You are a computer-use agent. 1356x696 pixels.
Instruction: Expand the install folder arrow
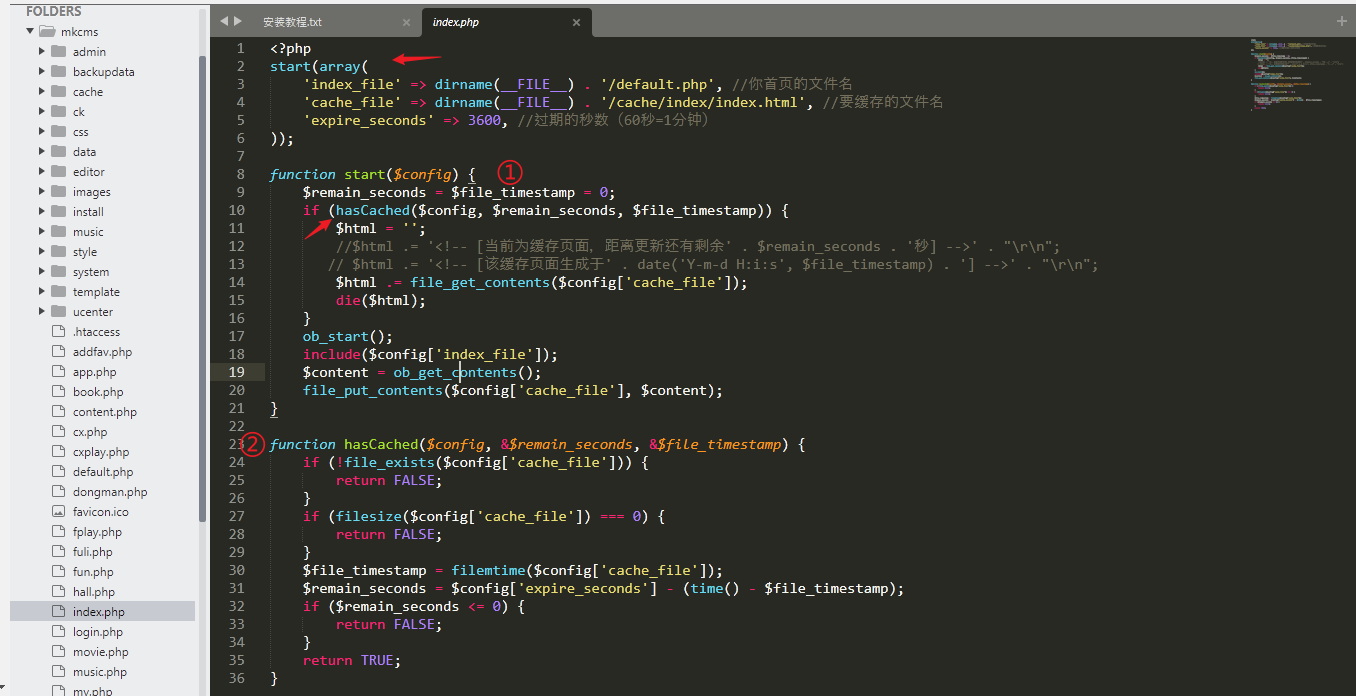click(42, 212)
